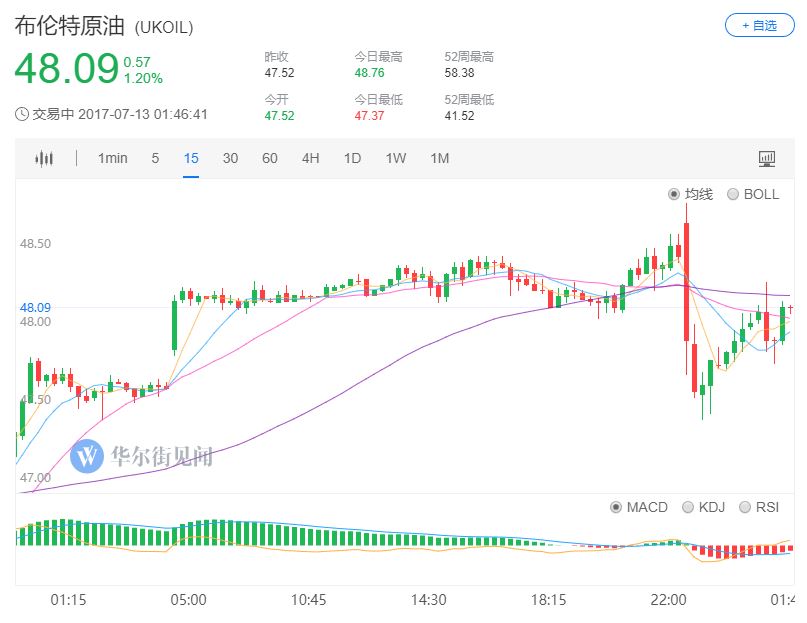Switch to the 30-minute timeframe
Viewport: 807px width, 623px height.
[x=230, y=158]
